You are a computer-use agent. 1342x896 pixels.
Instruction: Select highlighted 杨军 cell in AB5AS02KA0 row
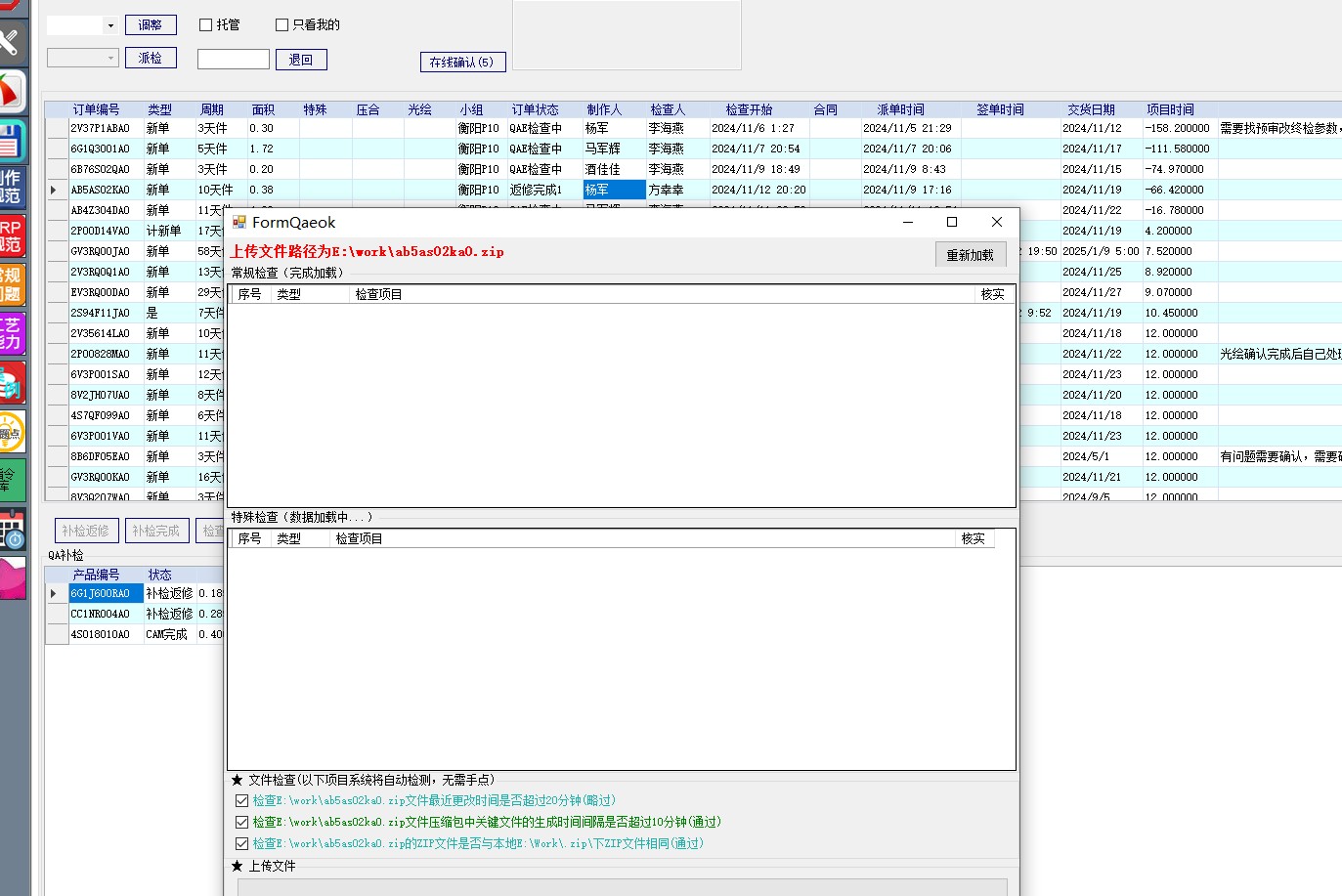pos(614,190)
